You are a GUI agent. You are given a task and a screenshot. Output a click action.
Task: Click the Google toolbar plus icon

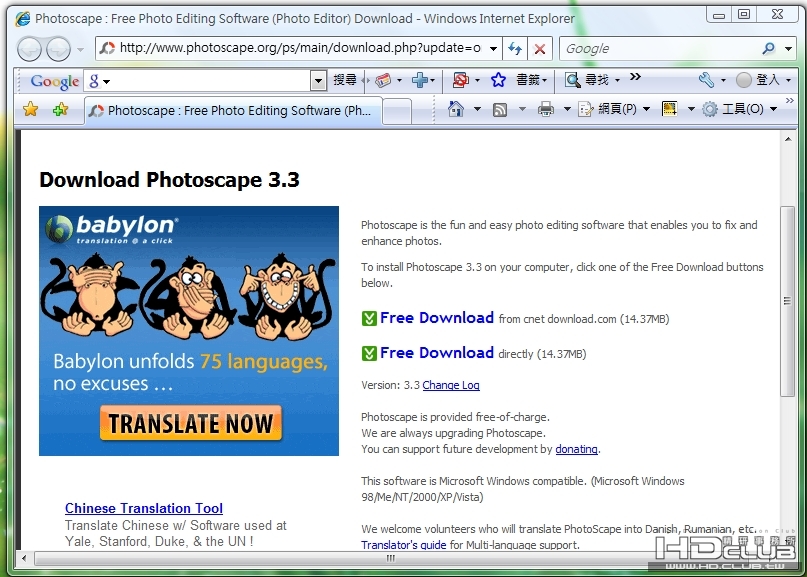[420, 80]
